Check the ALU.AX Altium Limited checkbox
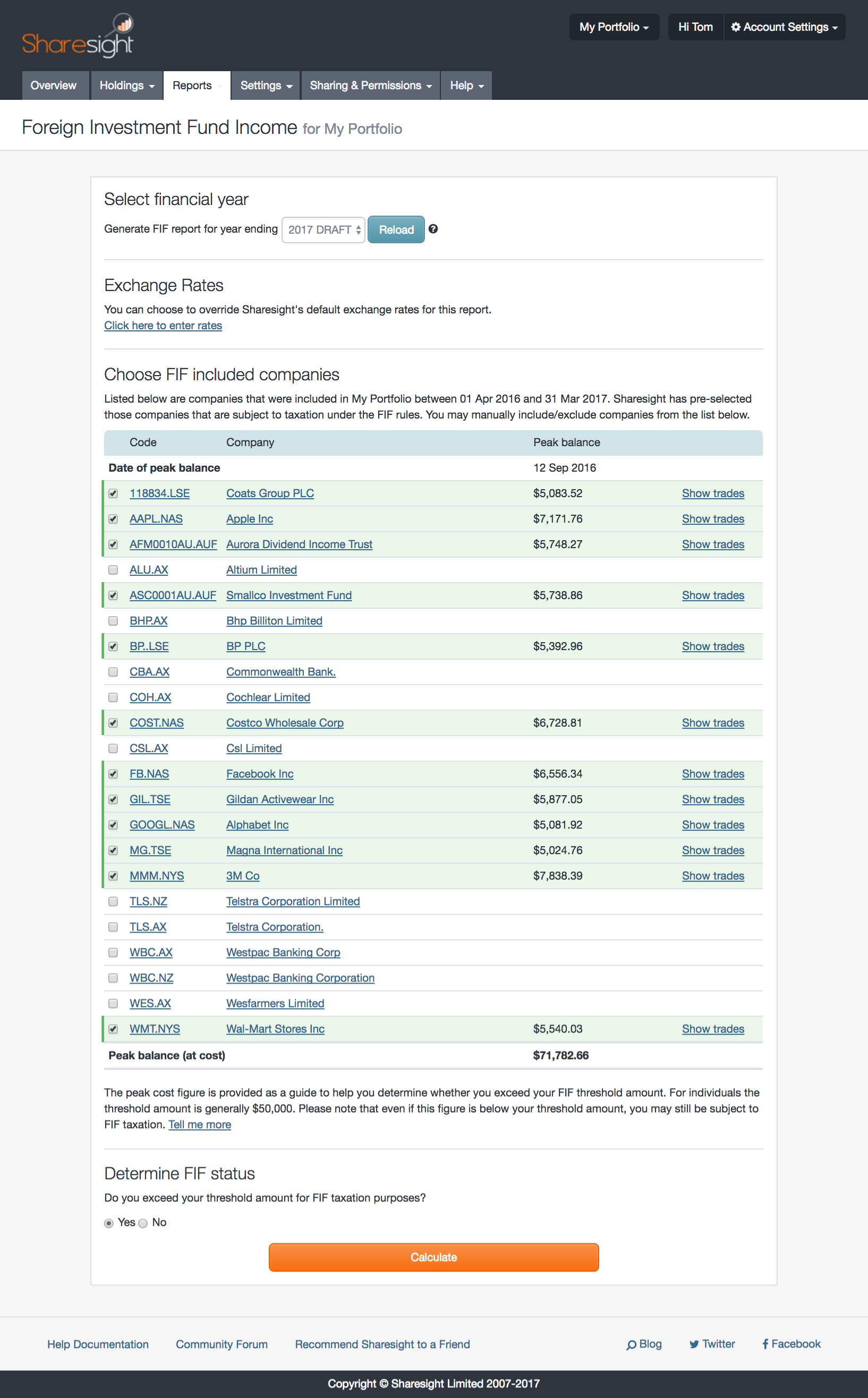868x1398 pixels. (x=113, y=570)
